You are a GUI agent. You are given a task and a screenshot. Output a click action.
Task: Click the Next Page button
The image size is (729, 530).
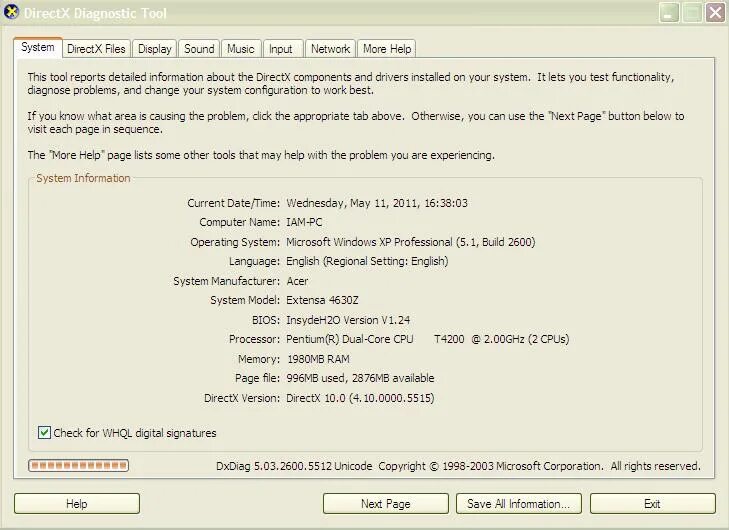(x=386, y=504)
